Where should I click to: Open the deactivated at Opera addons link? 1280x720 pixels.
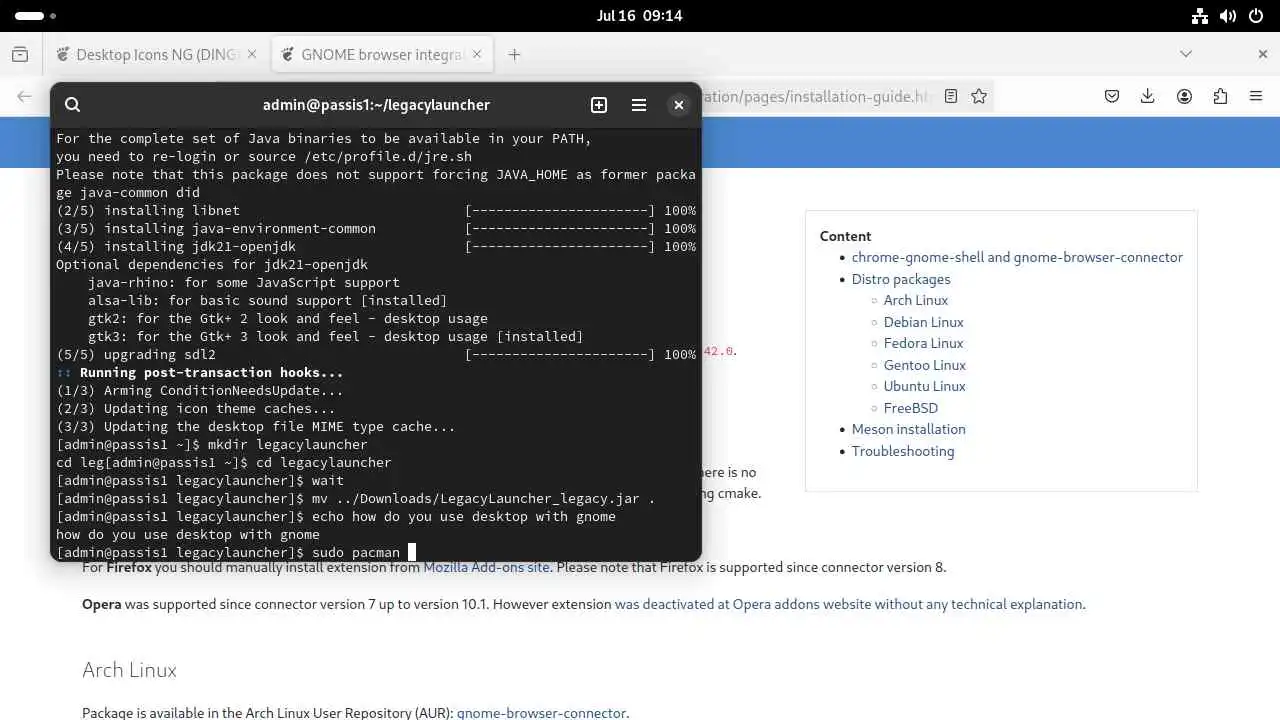point(848,604)
